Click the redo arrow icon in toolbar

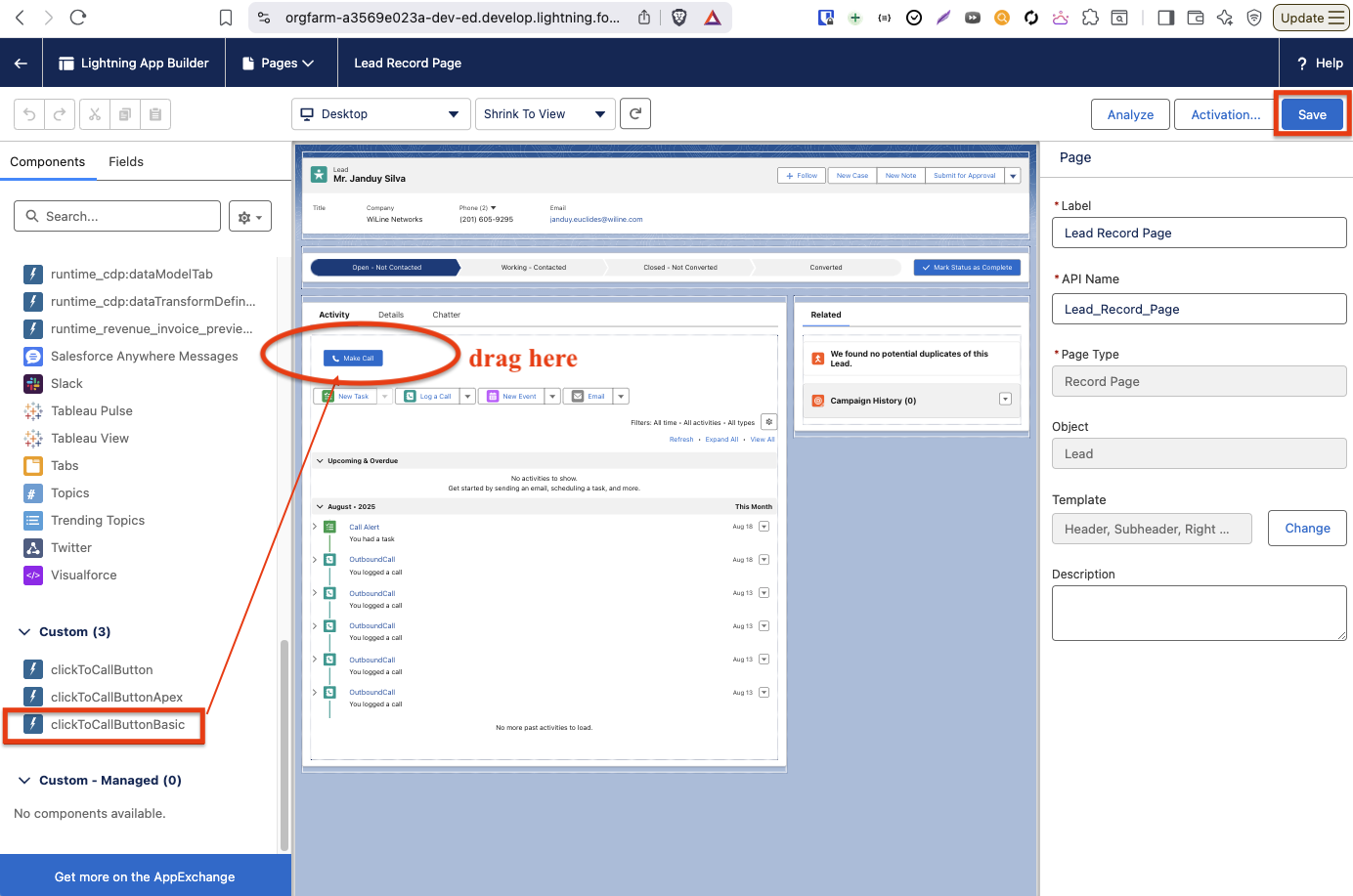click(60, 114)
